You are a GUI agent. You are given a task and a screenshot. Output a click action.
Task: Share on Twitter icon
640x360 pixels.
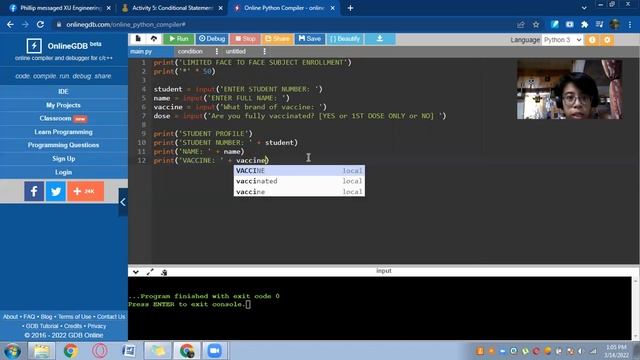(x=56, y=191)
